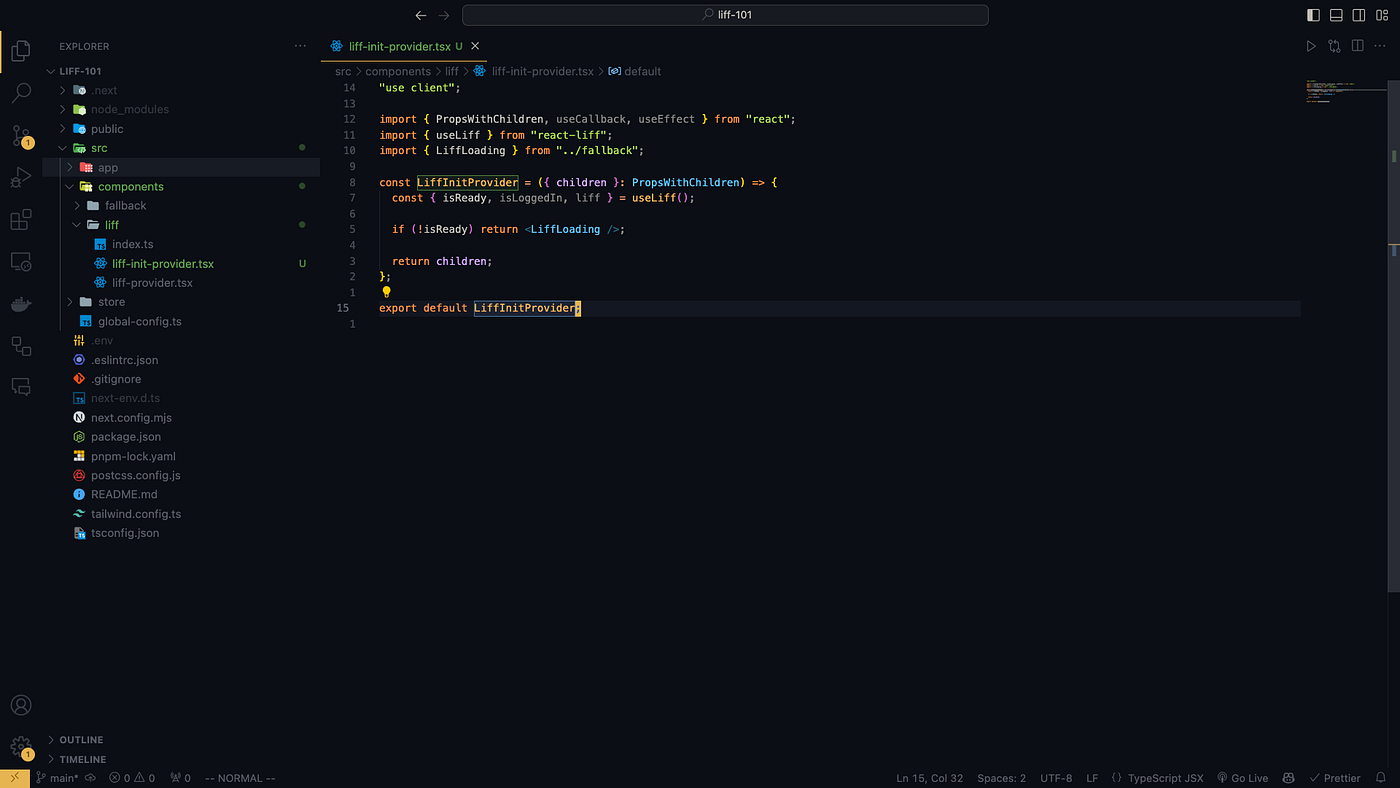The width and height of the screenshot is (1400, 788).
Task: Open the remote window indicator in status bar
Action: coord(14,778)
